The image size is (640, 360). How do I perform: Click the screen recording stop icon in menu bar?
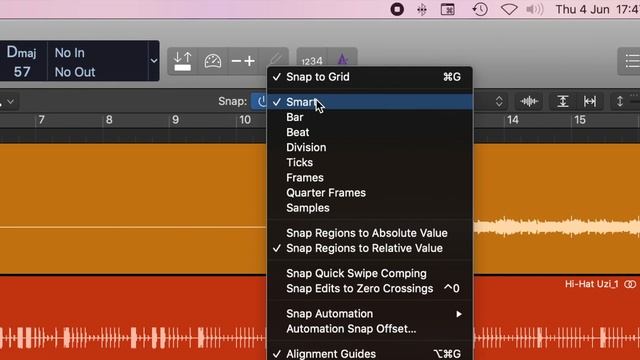(x=397, y=9)
